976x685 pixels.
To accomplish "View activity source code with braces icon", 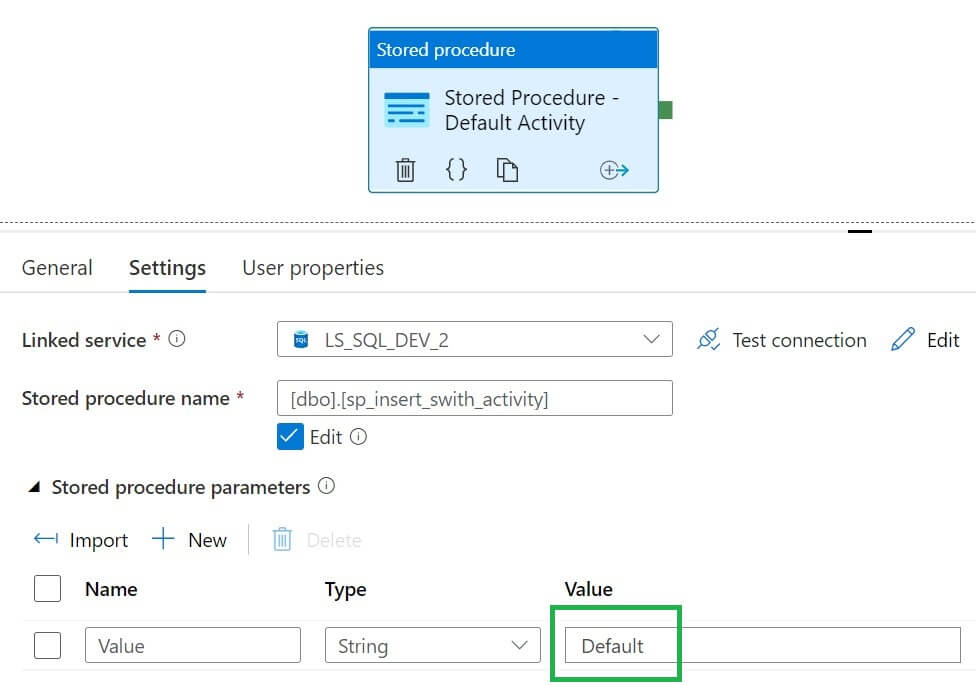I will pyautogui.click(x=456, y=169).
